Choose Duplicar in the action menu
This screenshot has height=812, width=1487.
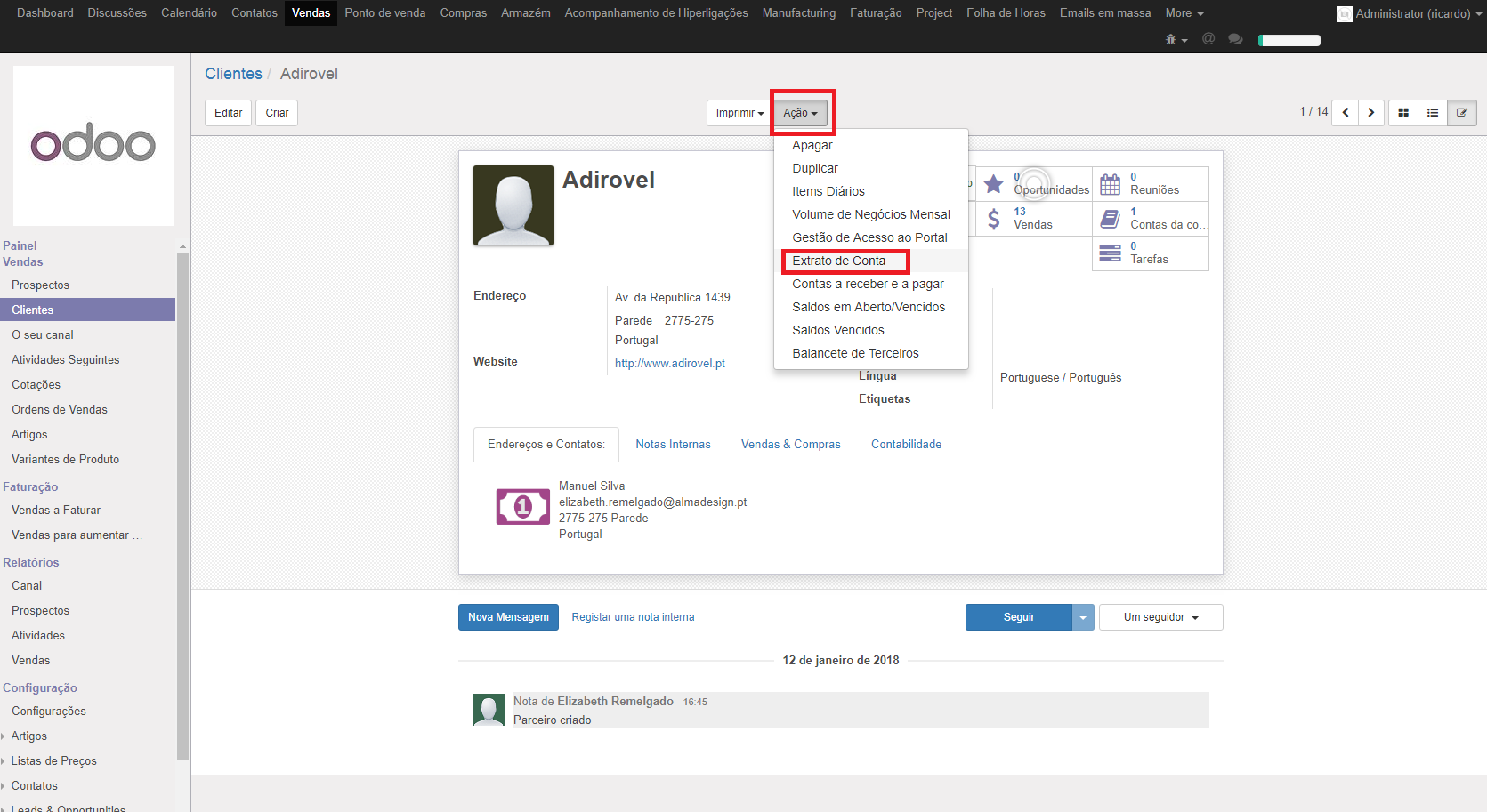[815, 168]
